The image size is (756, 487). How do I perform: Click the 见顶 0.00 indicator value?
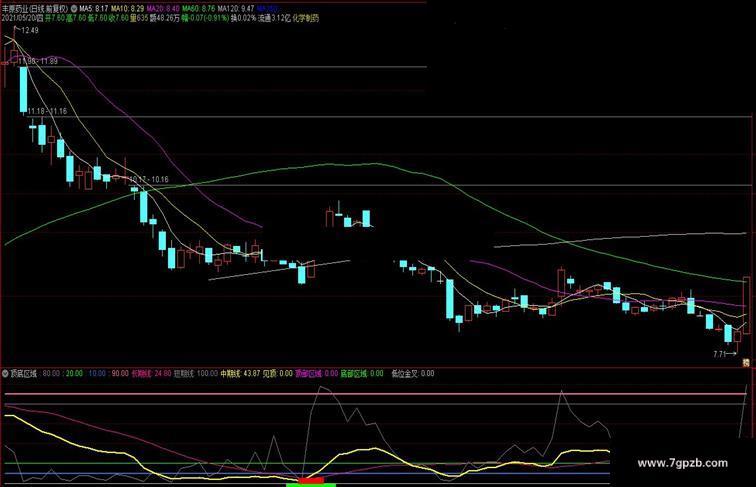click(278, 373)
